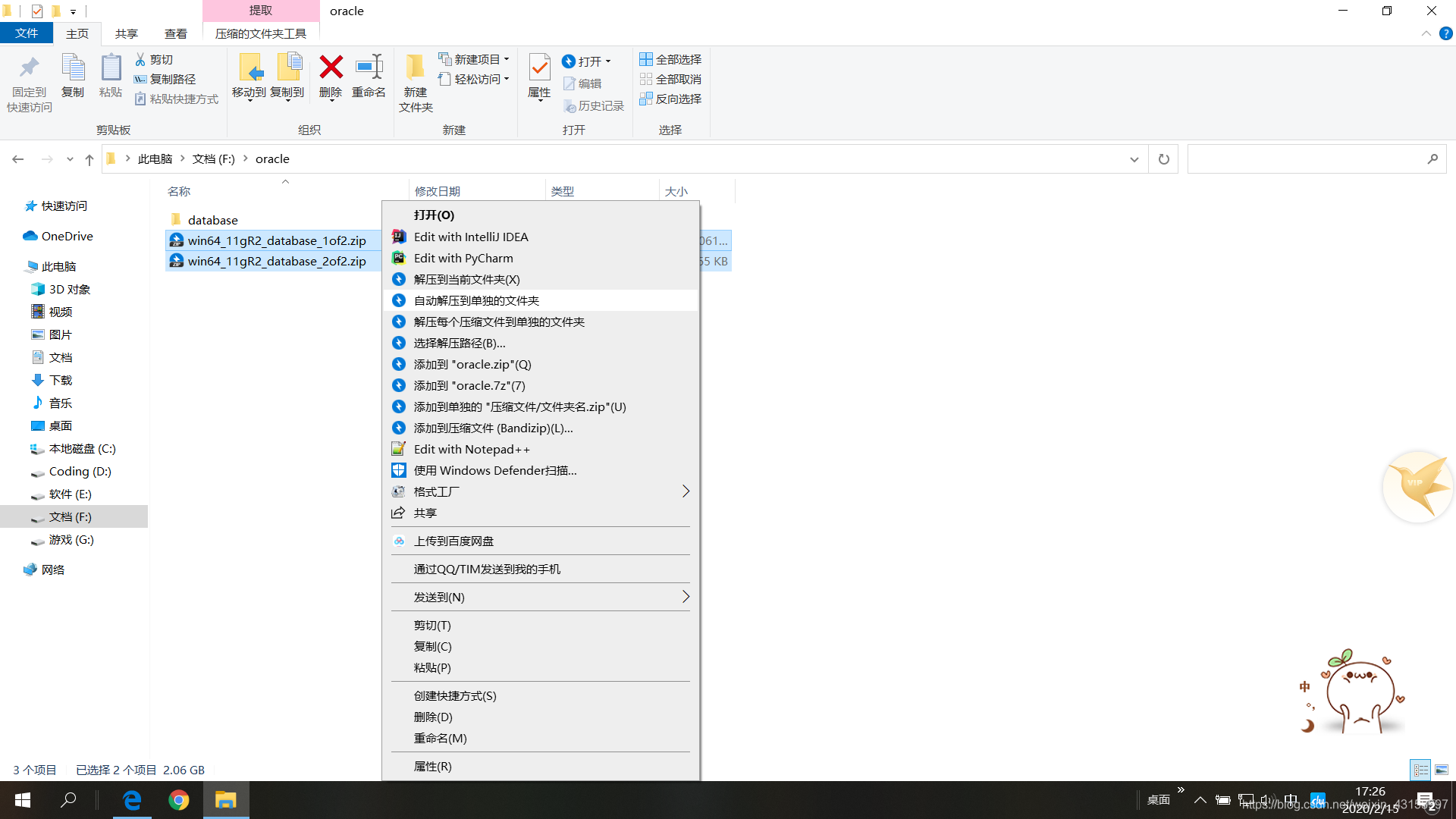The height and width of the screenshot is (819, 1456).
Task: Click the Delete red X icon
Action: [x=331, y=68]
